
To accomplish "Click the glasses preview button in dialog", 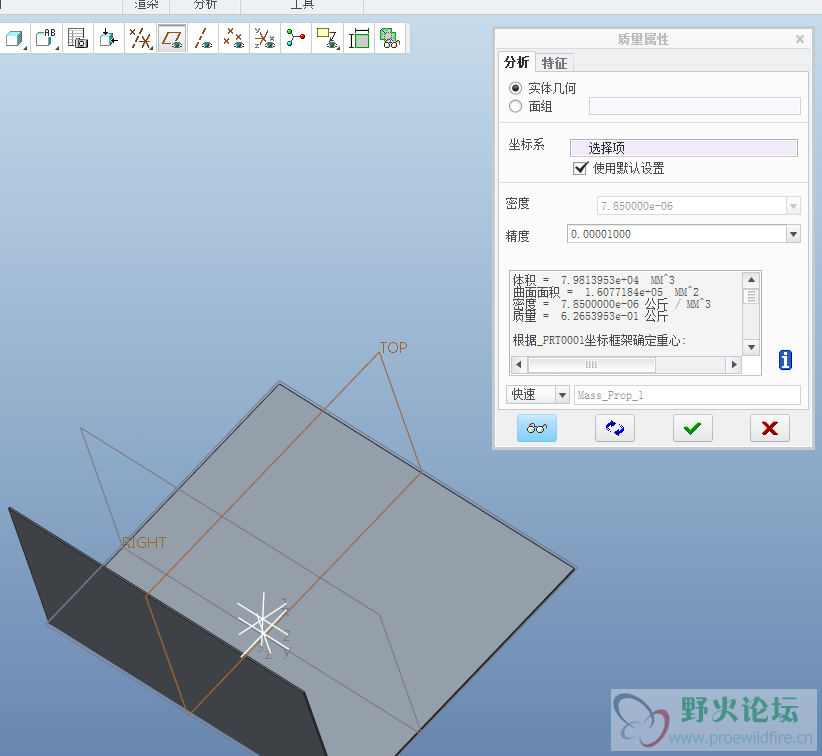I will pos(537,428).
